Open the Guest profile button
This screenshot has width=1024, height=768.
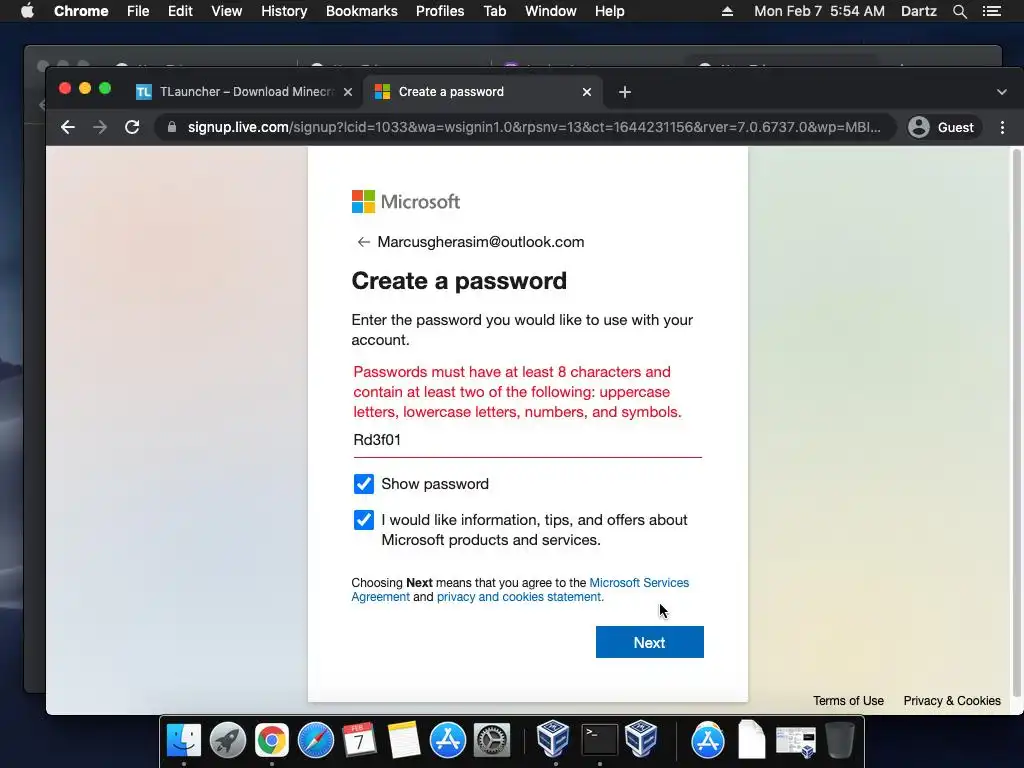(942, 127)
